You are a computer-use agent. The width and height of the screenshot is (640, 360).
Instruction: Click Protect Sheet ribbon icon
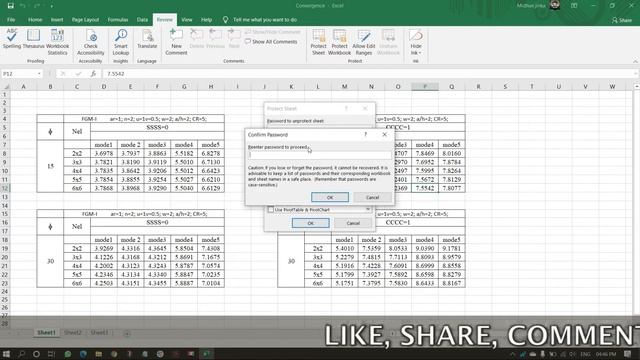coord(318,42)
